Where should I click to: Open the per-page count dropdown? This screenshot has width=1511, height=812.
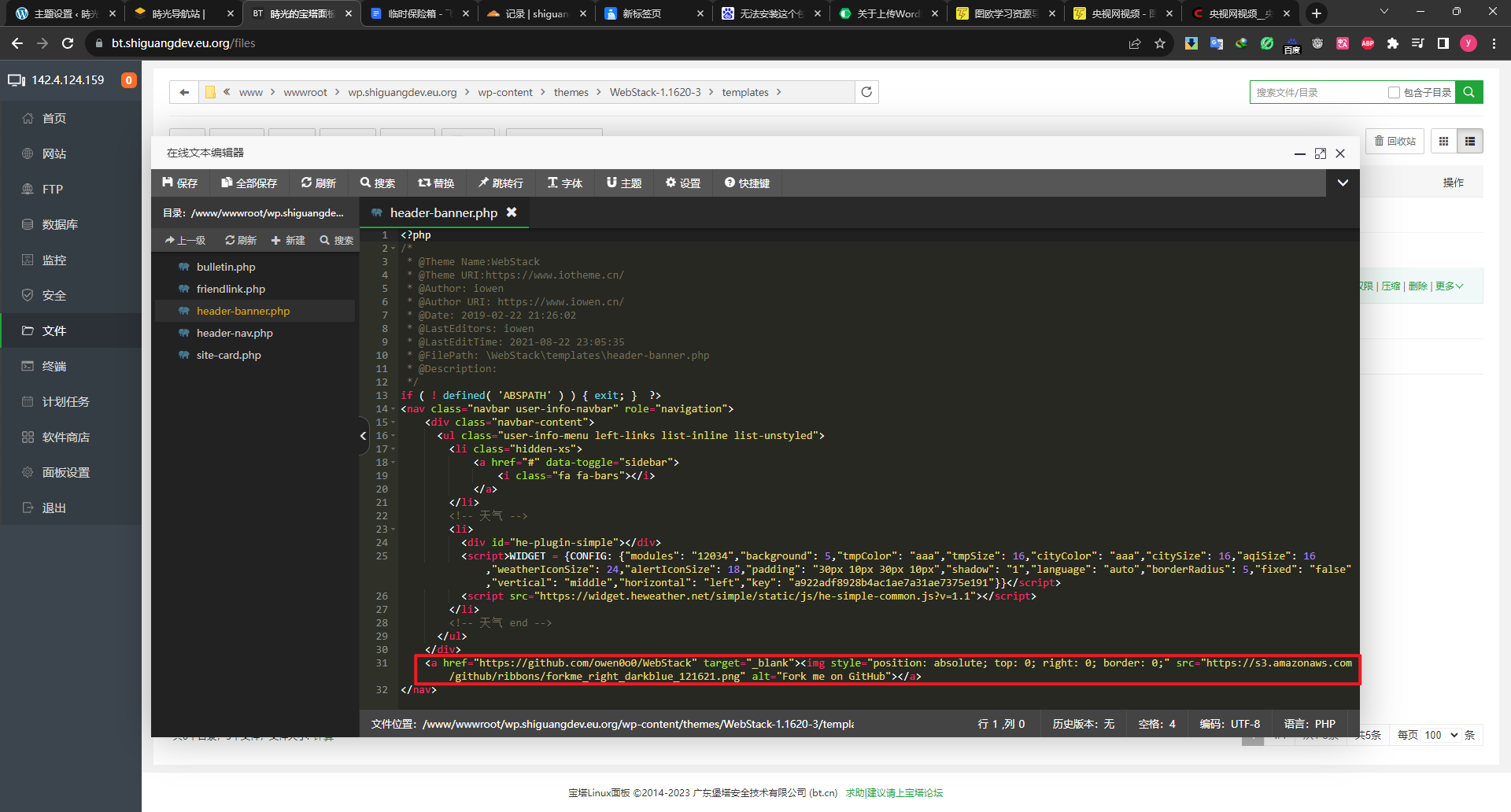(1440, 735)
